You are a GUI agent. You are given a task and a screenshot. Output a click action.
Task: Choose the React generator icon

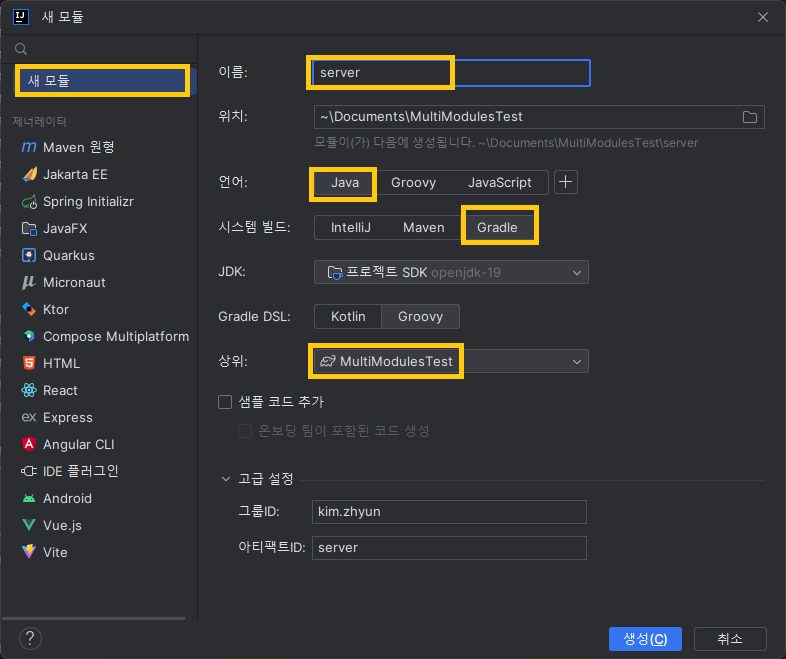point(29,390)
